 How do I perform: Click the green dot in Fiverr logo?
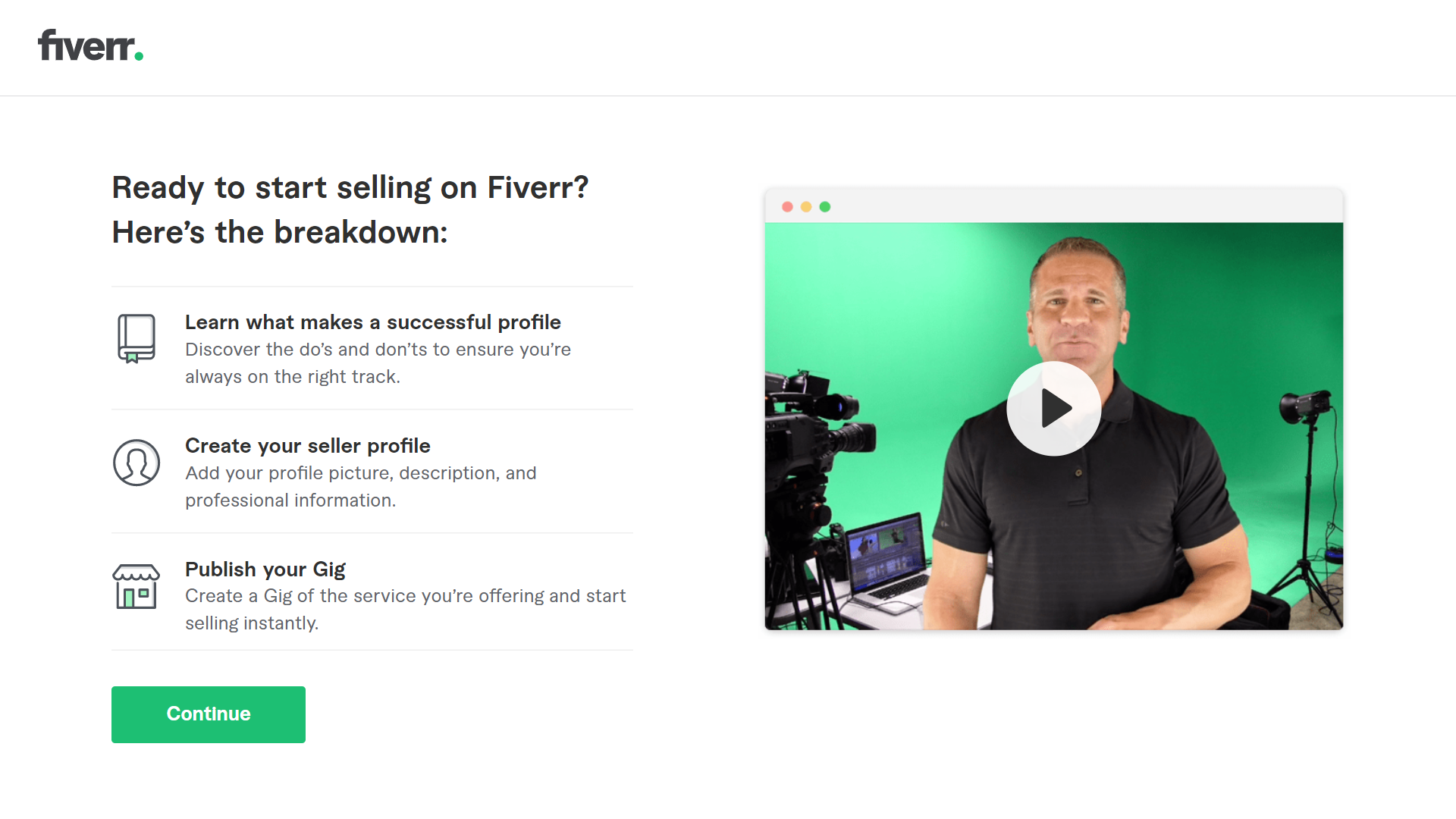(x=139, y=56)
